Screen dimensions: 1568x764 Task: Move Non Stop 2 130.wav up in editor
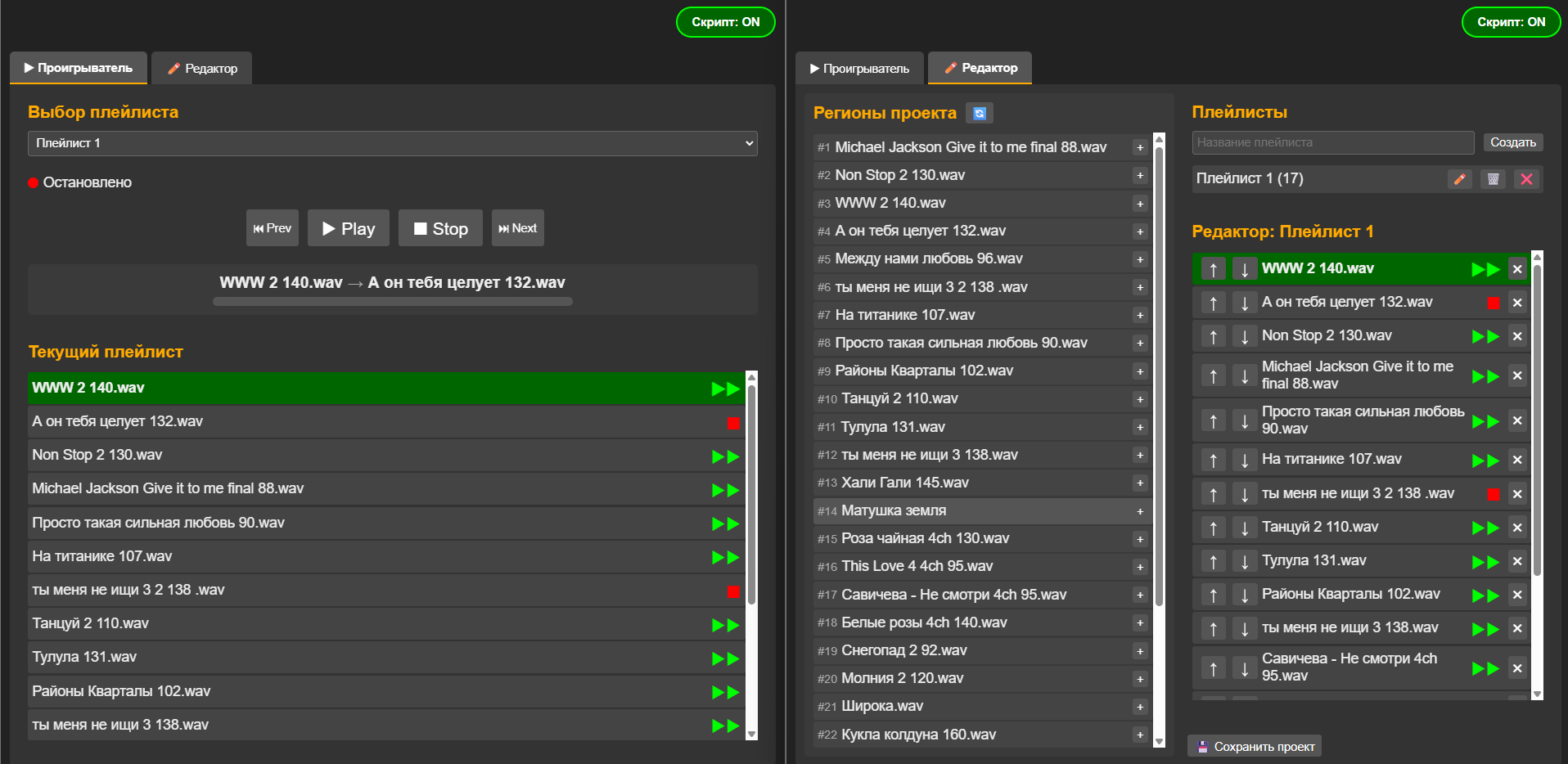[1213, 336]
